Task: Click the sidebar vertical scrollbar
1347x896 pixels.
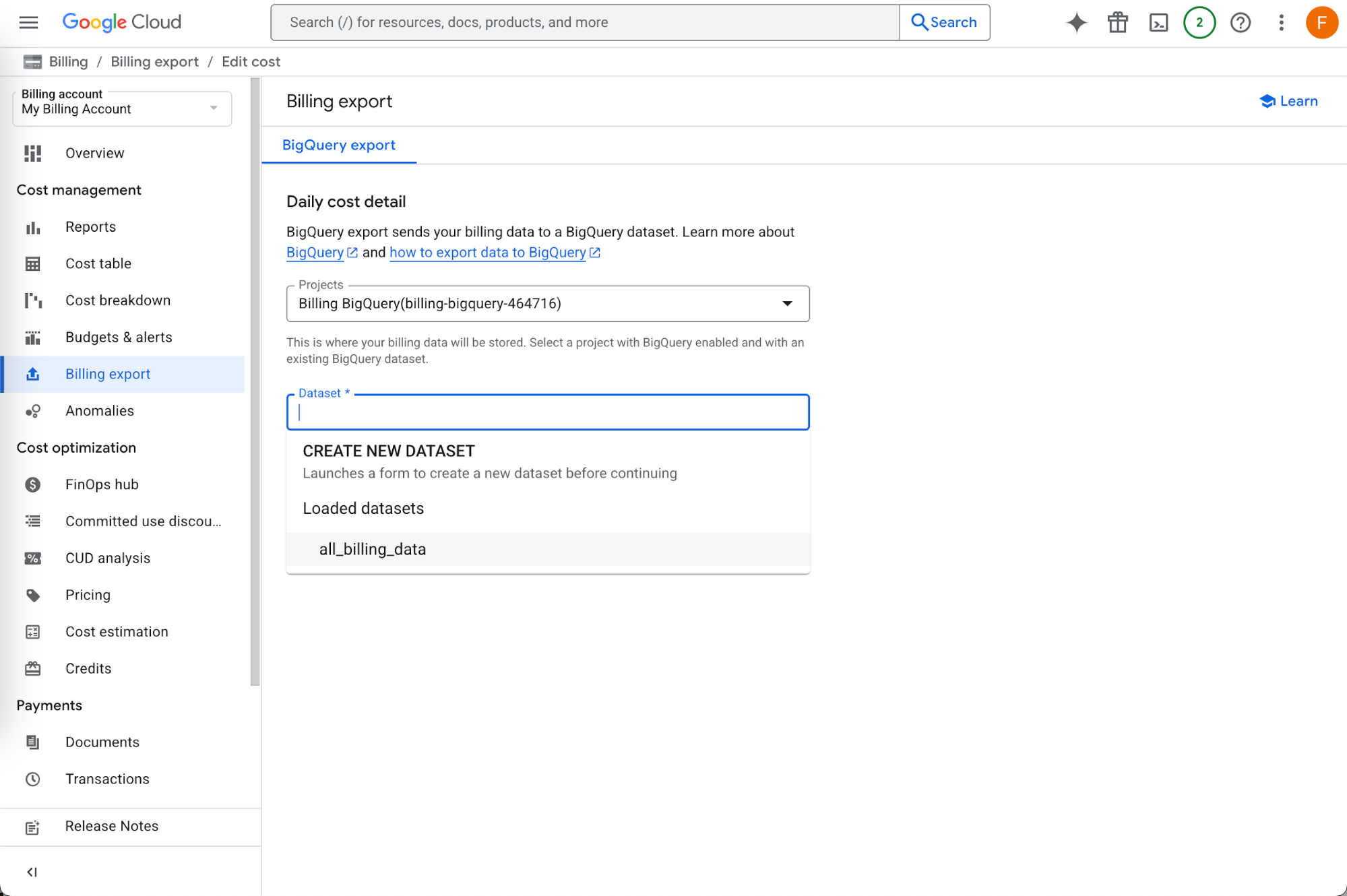Action: (255, 381)
